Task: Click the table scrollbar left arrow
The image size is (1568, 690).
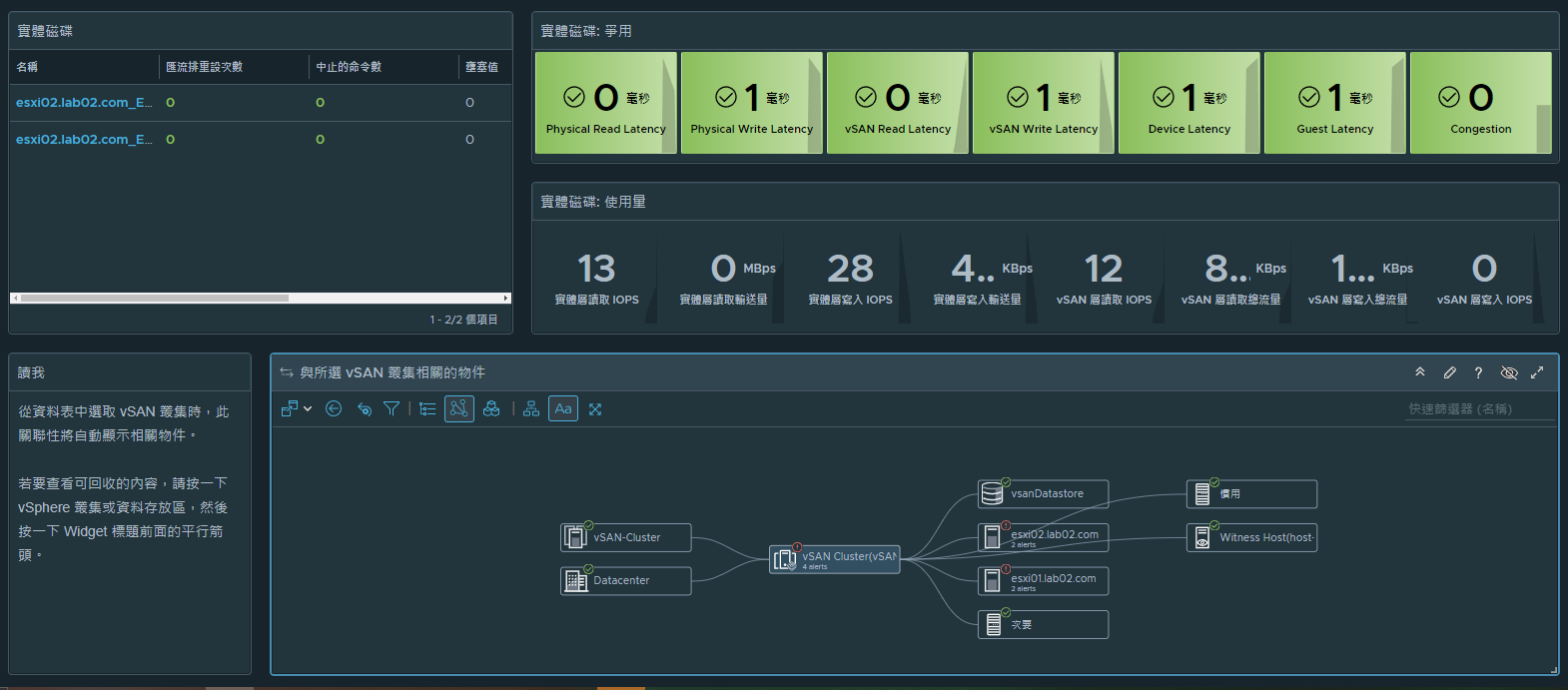Action: pos(14,298)
